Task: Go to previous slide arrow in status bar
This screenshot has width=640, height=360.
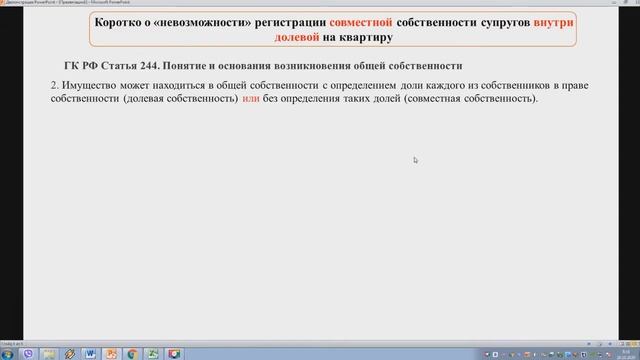Action: tap(589, 344)
